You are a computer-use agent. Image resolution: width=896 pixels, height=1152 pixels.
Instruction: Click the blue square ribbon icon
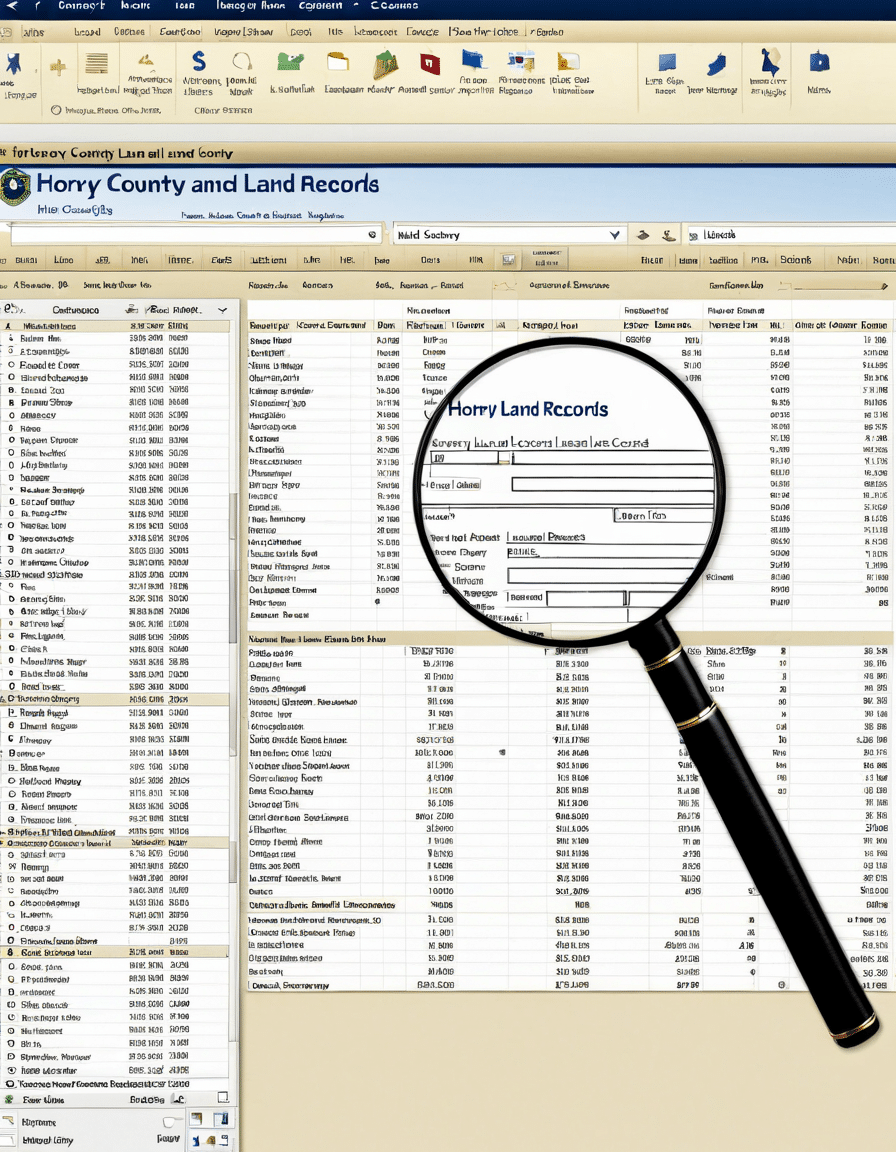(667, 63)
